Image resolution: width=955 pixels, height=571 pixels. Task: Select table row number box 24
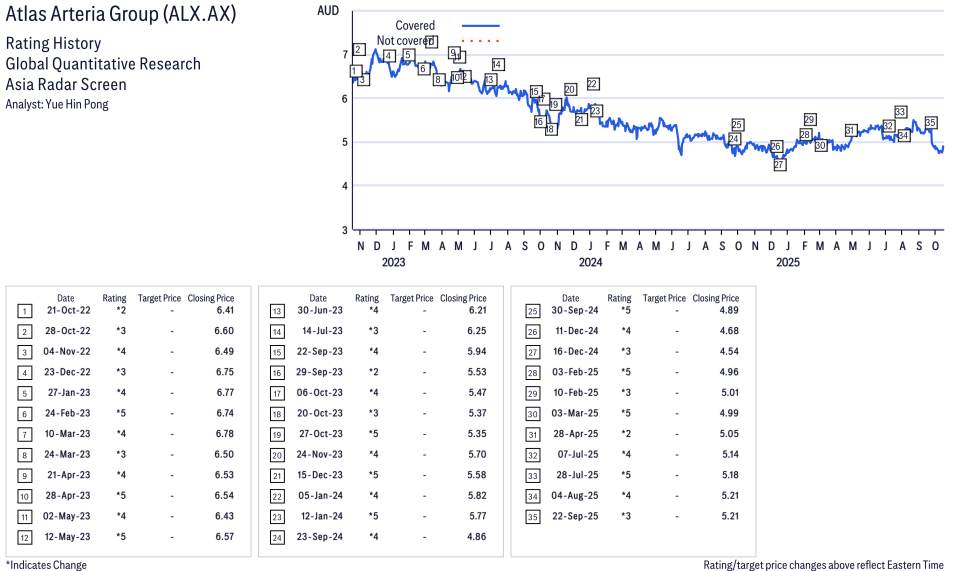277,536
